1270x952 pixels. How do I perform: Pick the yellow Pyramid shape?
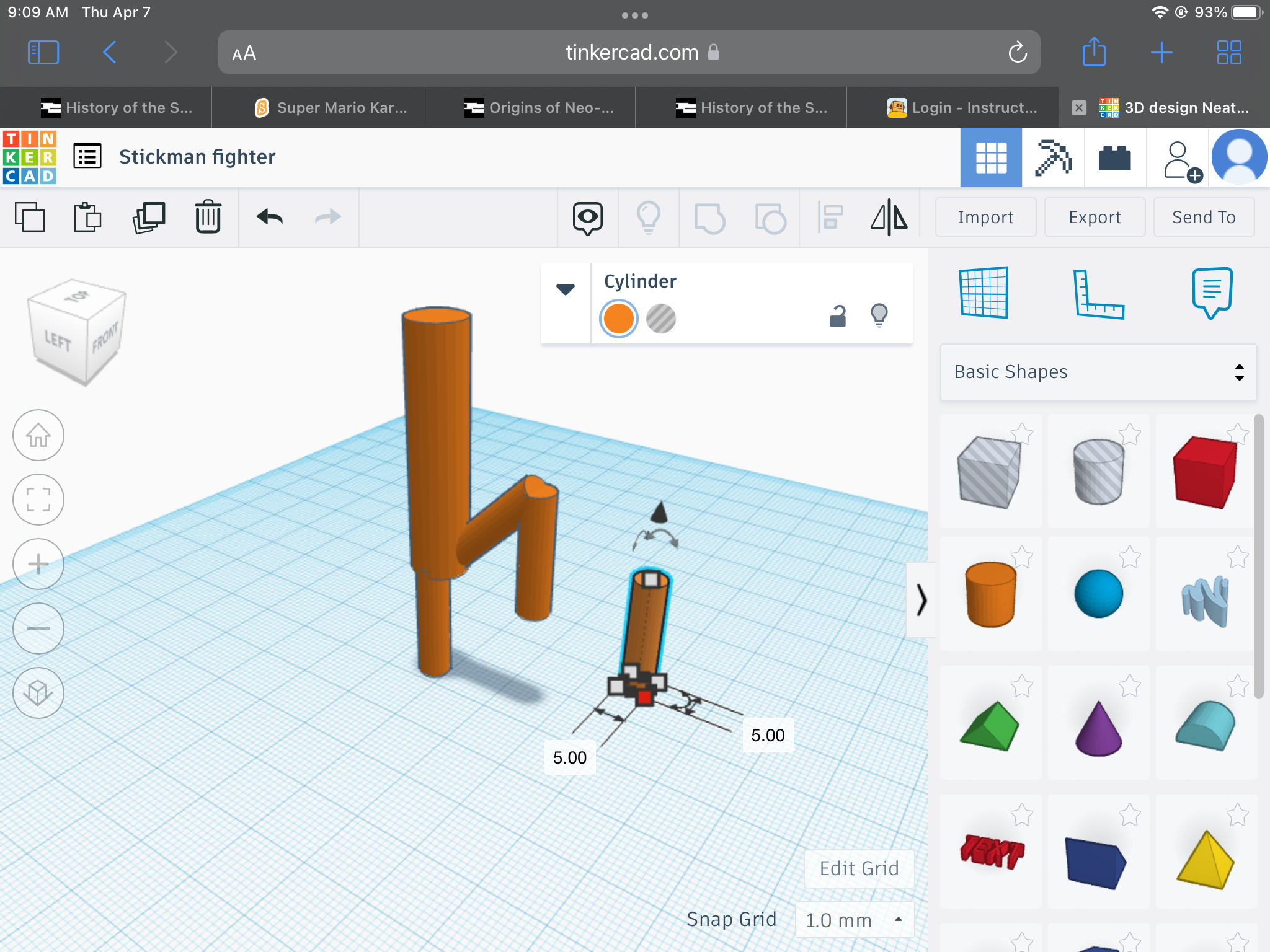click(x=1206, y=859)
